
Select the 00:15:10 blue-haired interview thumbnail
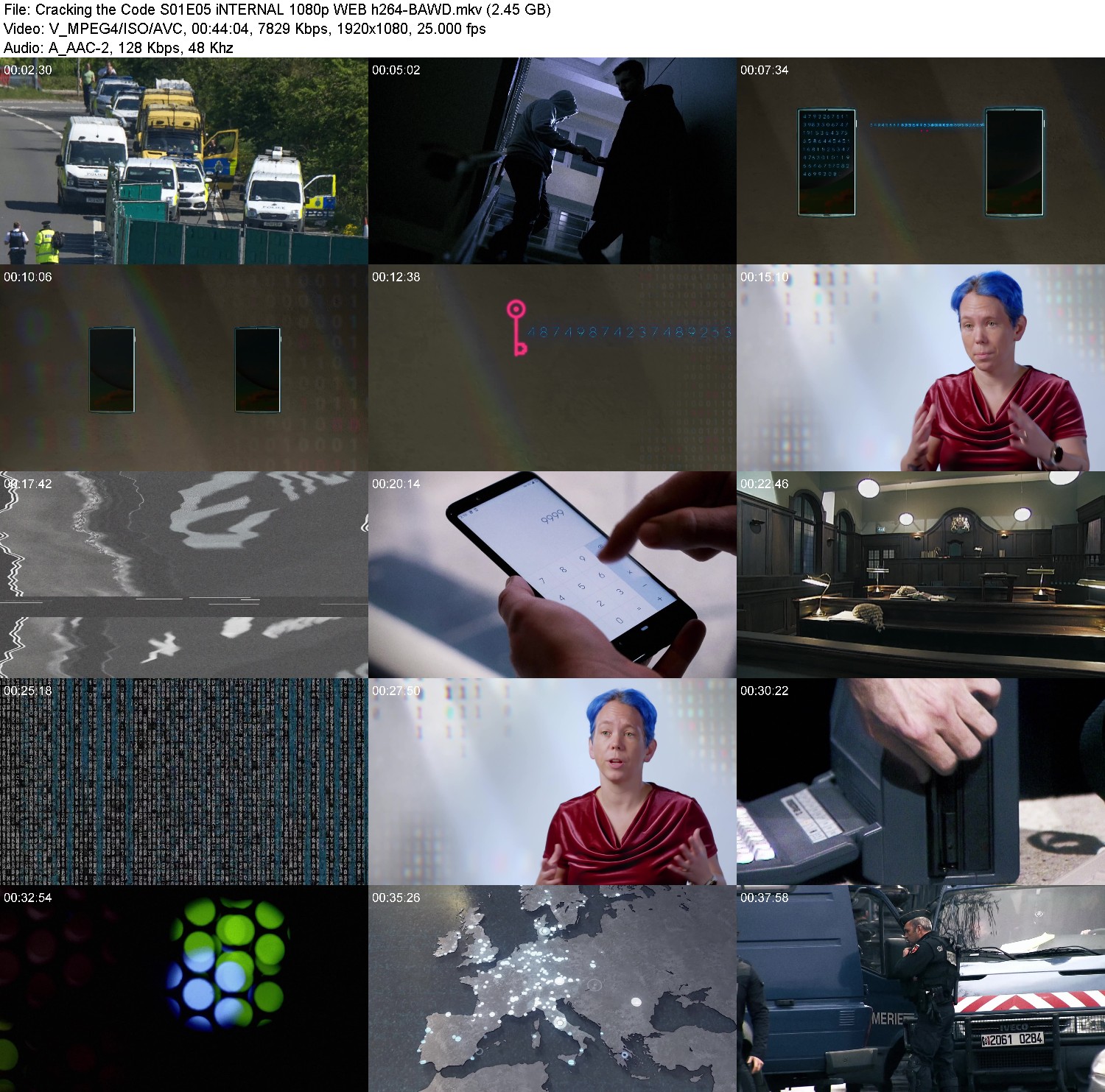click(x=921, y=368)
